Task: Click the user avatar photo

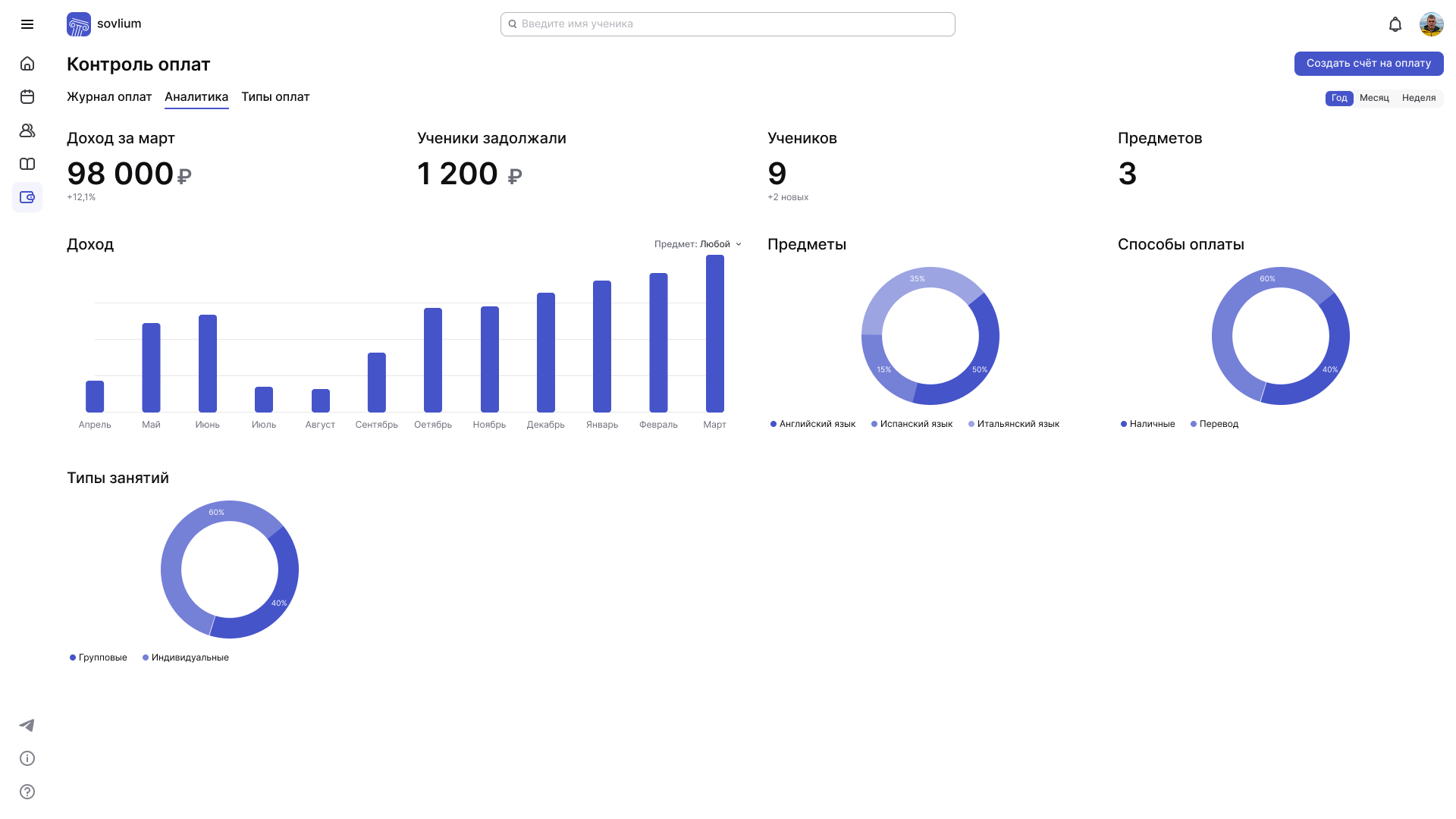Action: [x=1431, y=24]
